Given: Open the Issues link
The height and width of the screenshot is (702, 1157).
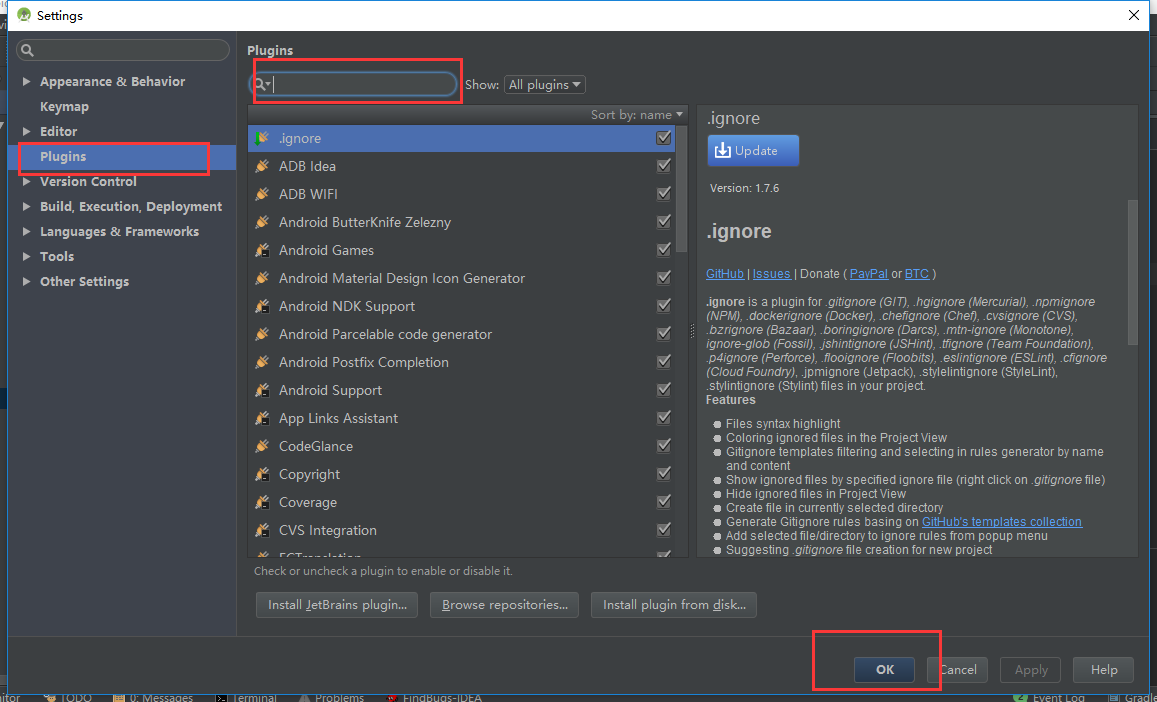Looking at the screenshot, I should point(771,274).
